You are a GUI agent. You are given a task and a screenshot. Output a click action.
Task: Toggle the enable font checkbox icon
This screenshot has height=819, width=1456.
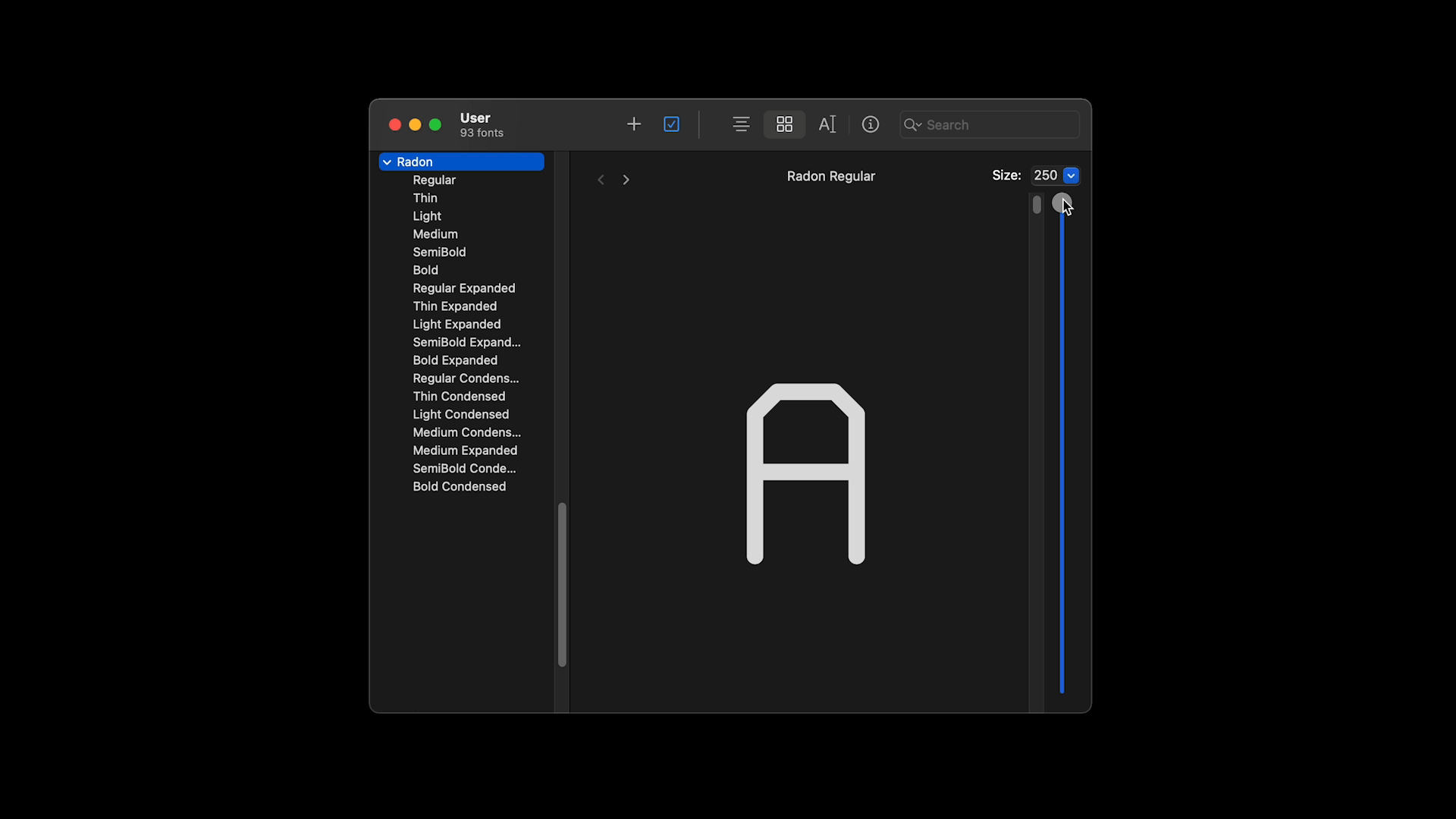671,124
